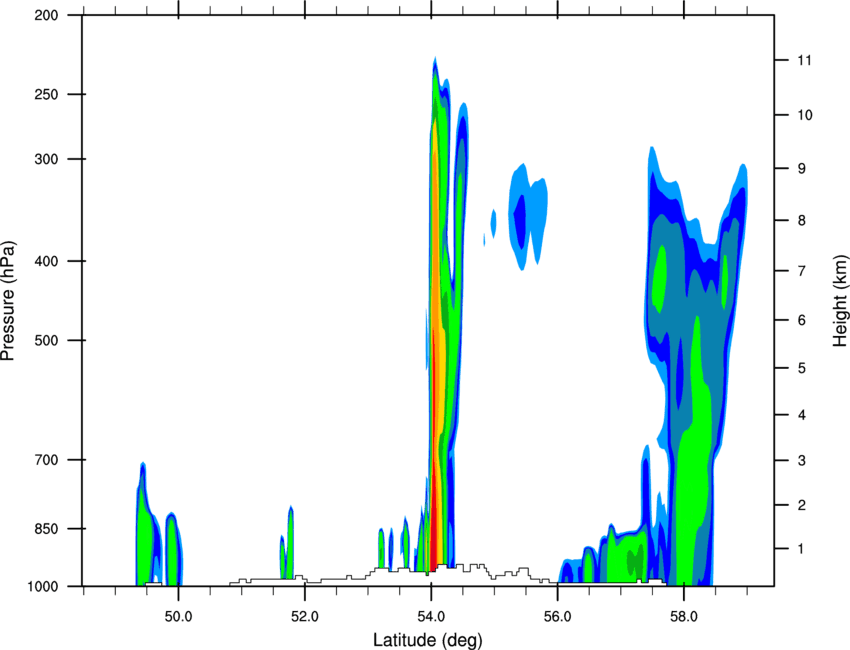This screenshot has height=650, width=850.
Task: Click the 250 pressure tick label
Action: (x=47, y=94)
